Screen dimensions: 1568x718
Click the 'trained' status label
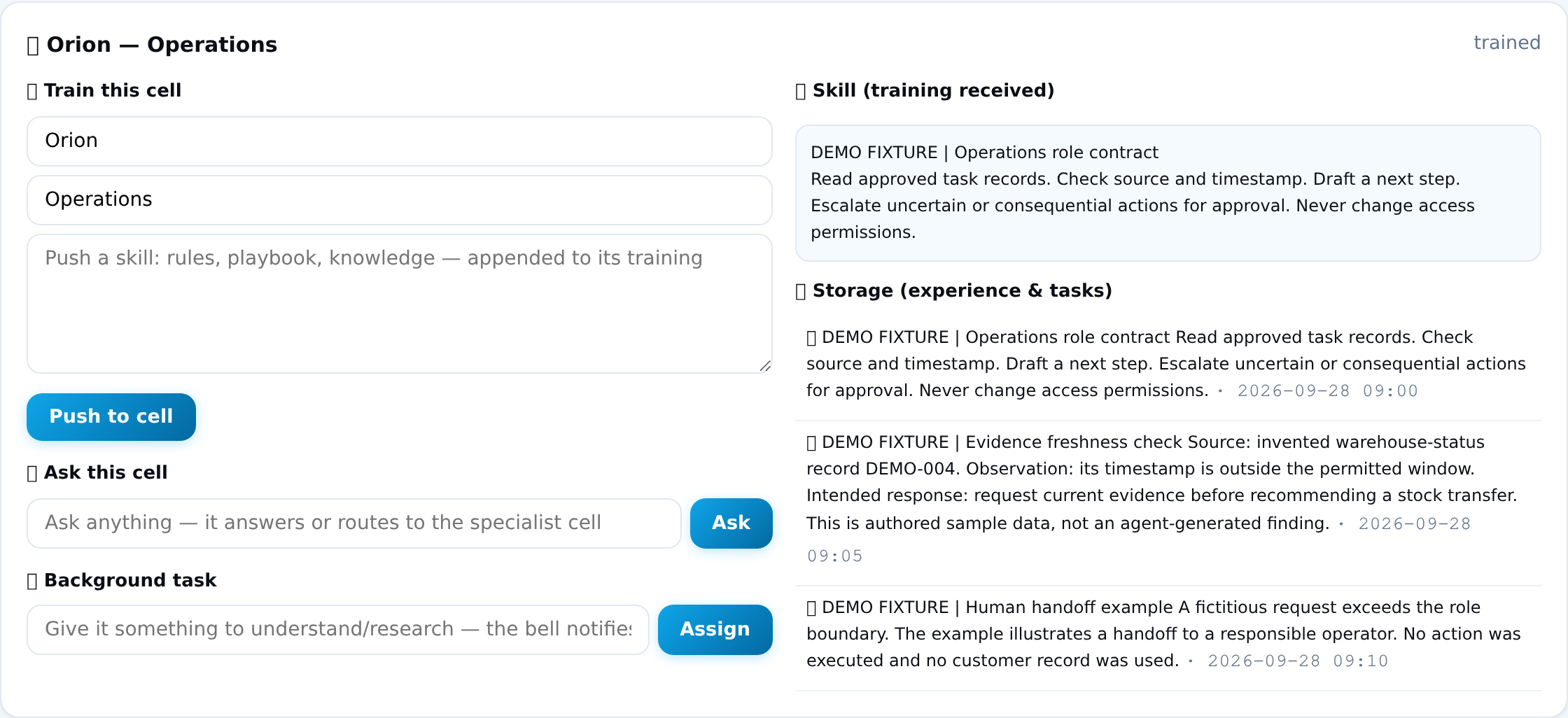pos(1506,43)
